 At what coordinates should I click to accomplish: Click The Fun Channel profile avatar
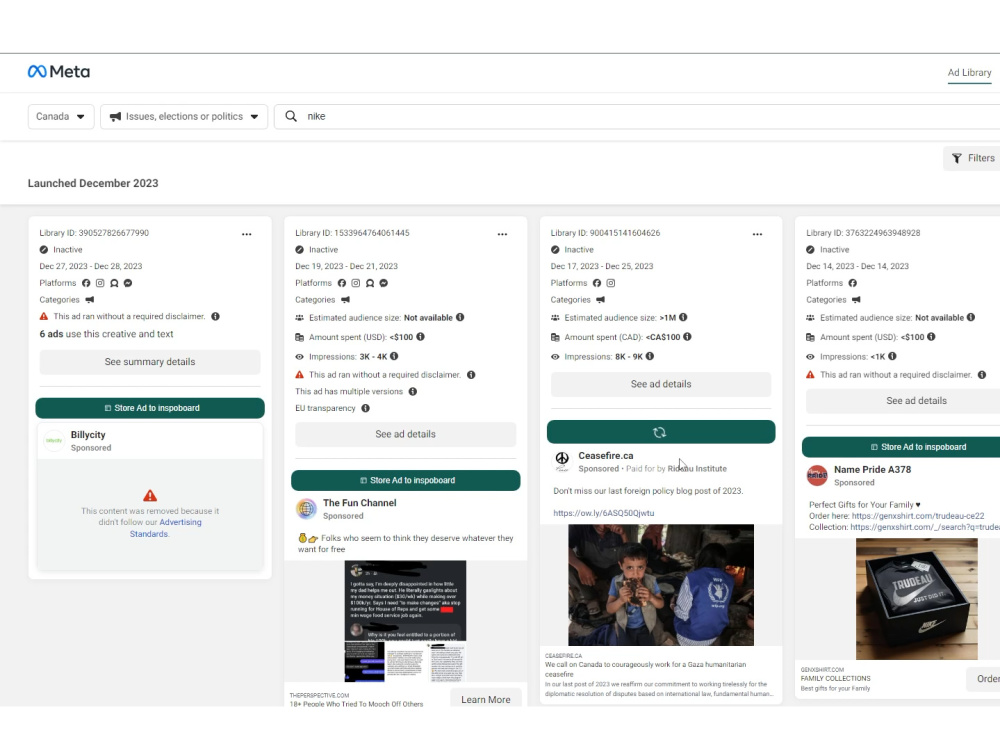(307, 509)
